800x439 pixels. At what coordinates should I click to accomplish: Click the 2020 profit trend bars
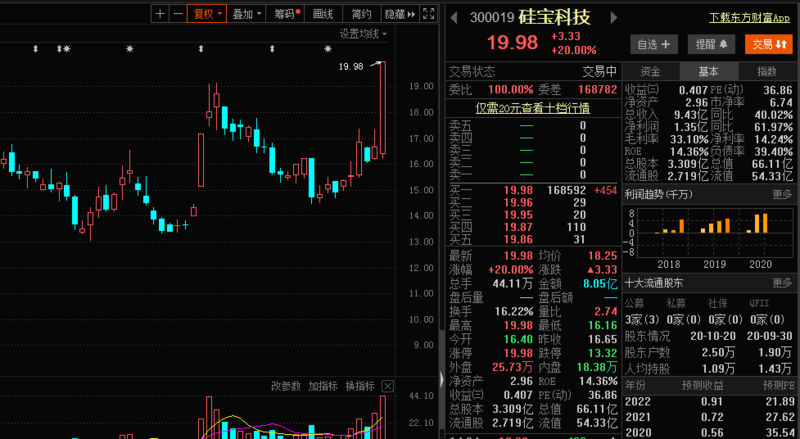click(758, 224)
